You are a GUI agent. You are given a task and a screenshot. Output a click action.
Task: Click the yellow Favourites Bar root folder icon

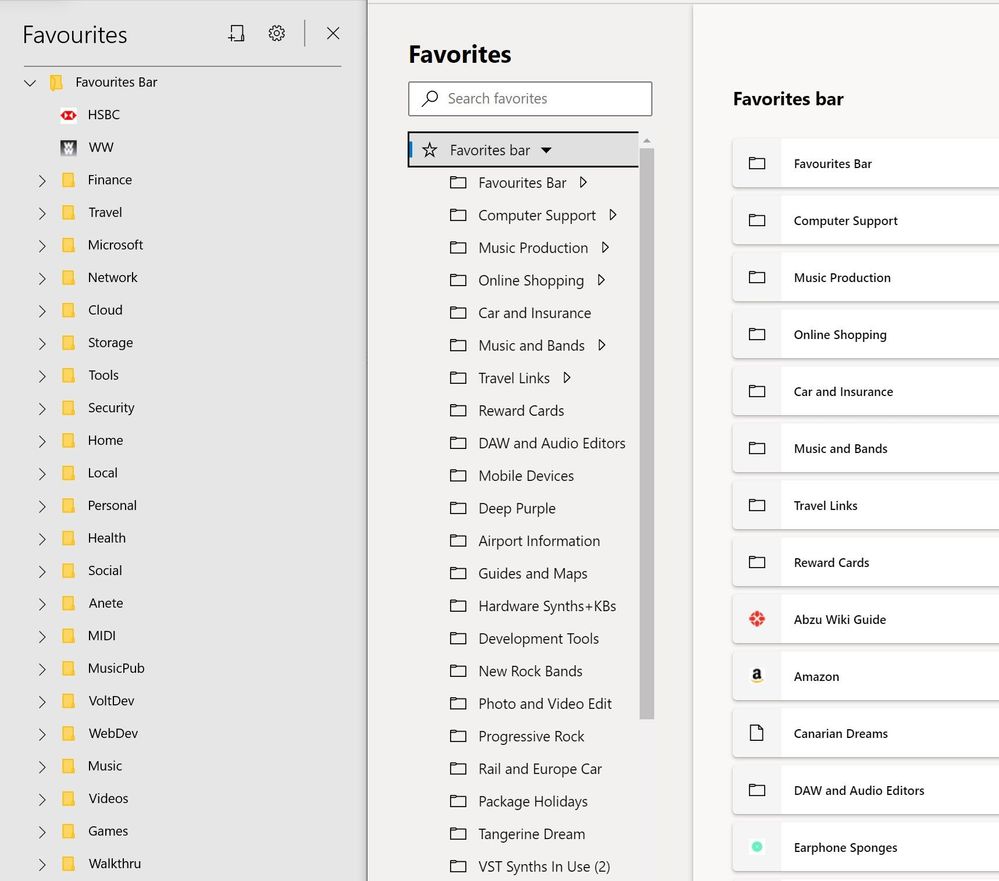point(56,82)
